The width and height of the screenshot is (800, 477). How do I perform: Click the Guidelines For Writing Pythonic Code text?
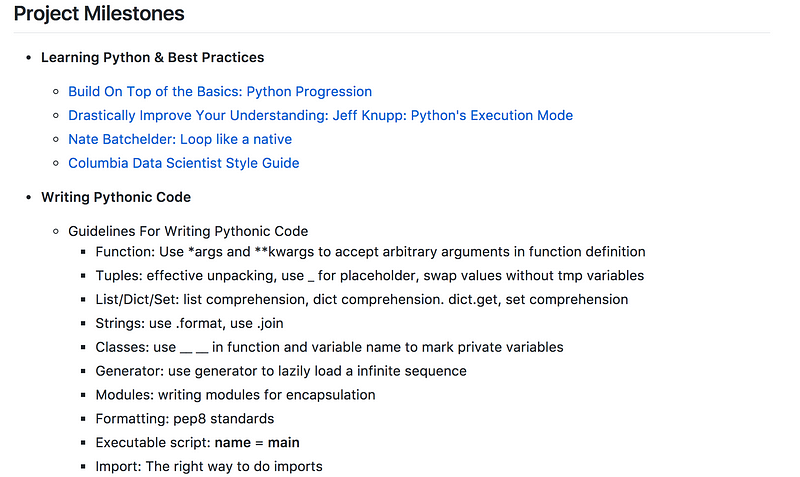click(x=188, y=231)
